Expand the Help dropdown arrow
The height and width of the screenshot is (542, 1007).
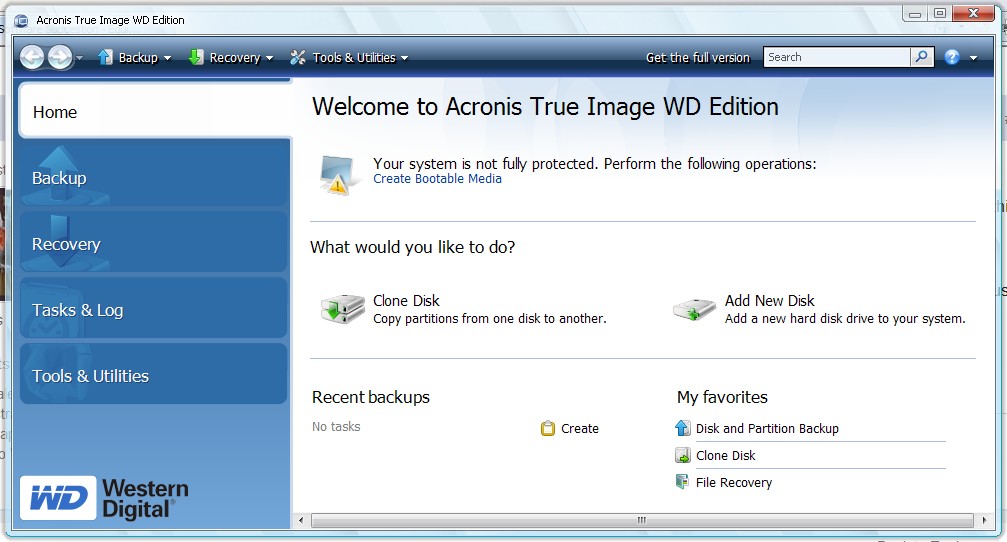point(974,58)
